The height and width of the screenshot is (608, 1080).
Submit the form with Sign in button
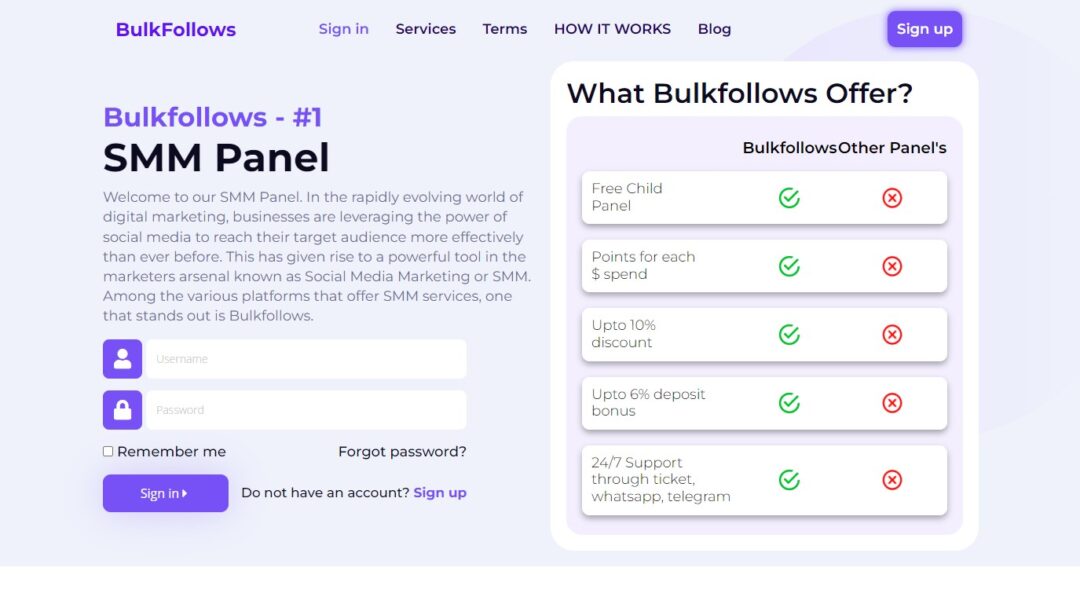[x=165, y=493]
